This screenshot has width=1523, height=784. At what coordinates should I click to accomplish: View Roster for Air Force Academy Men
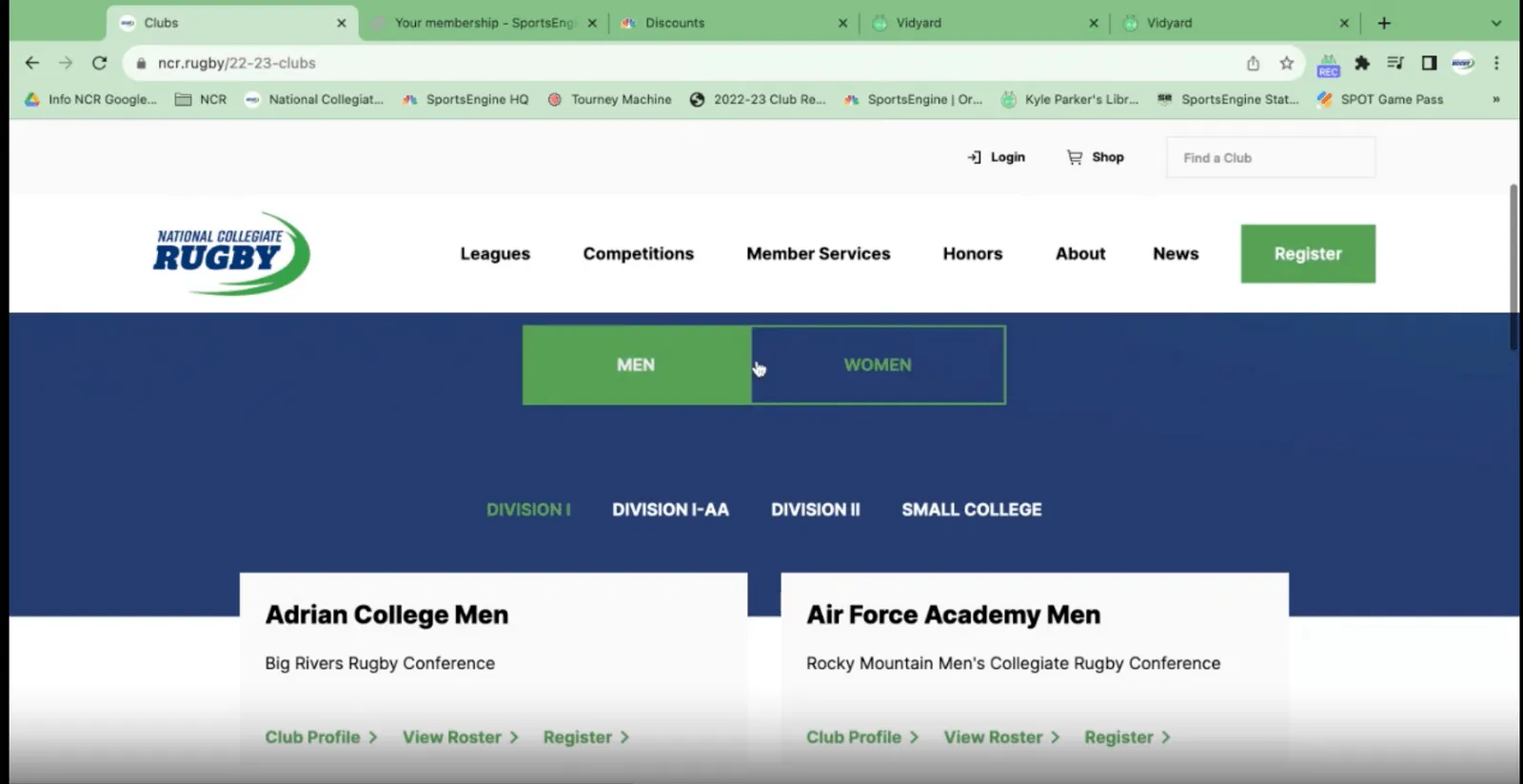[1001, 737]
